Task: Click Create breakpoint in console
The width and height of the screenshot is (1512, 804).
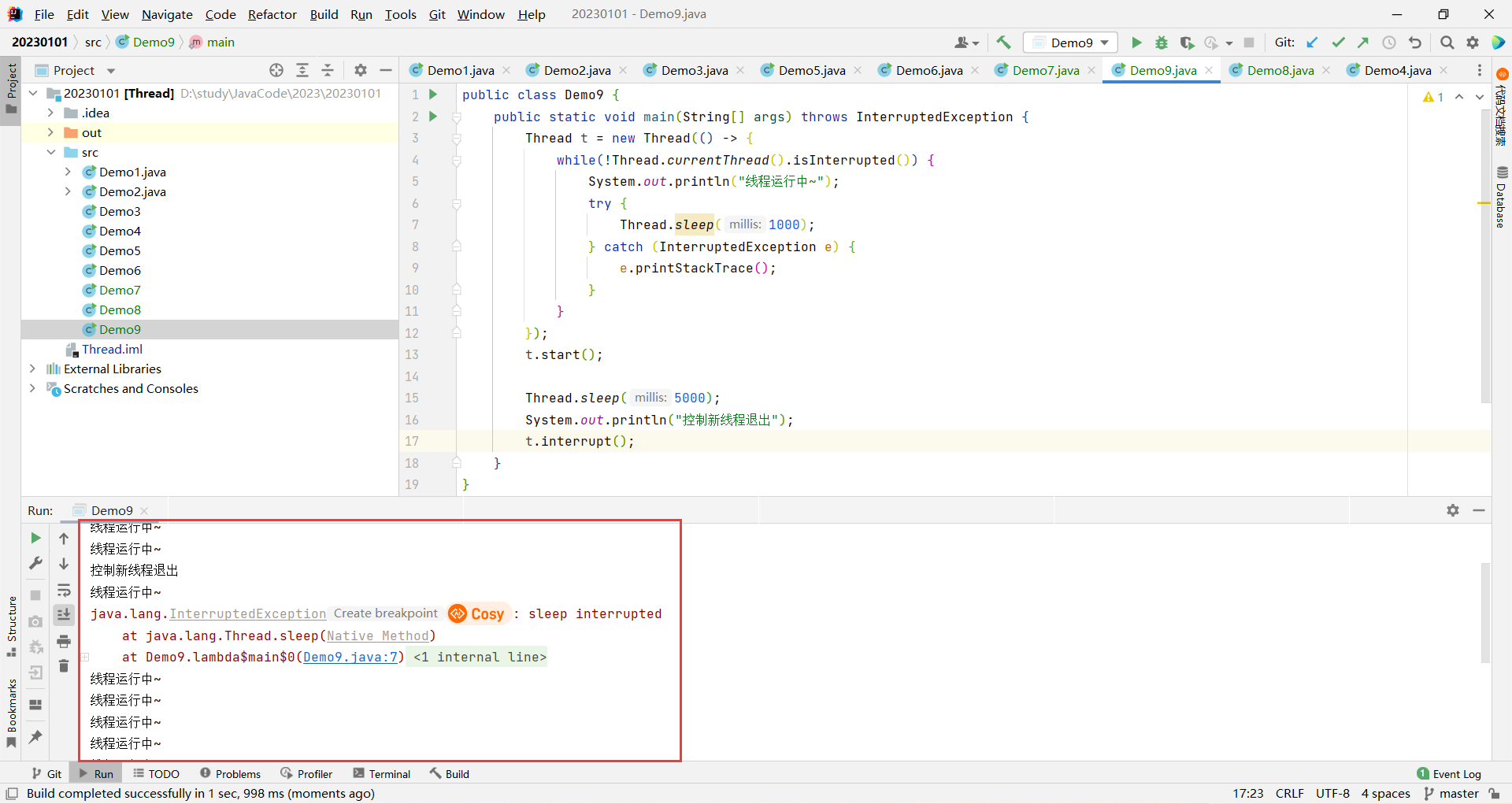Action: [385, 613]
